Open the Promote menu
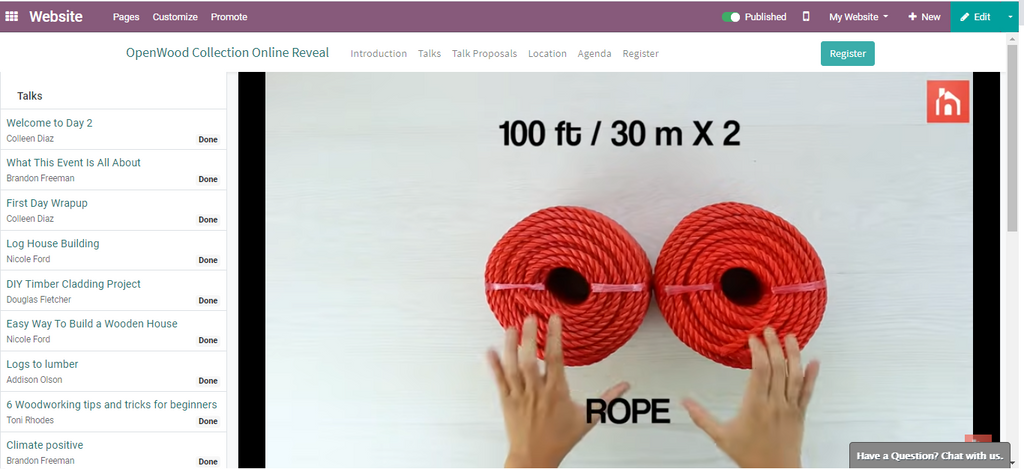The image size is (1024, 469). [x=229, y=17]
